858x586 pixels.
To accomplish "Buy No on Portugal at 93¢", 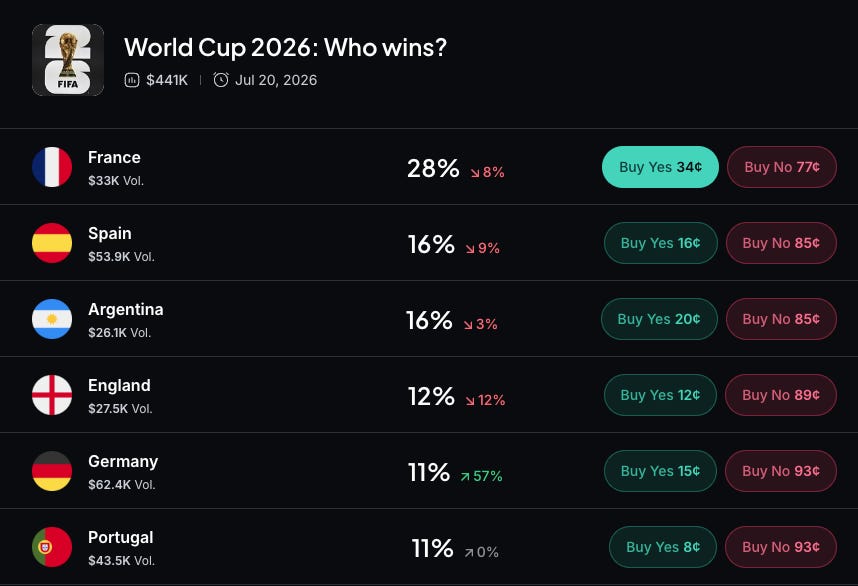I will point(781,547).
